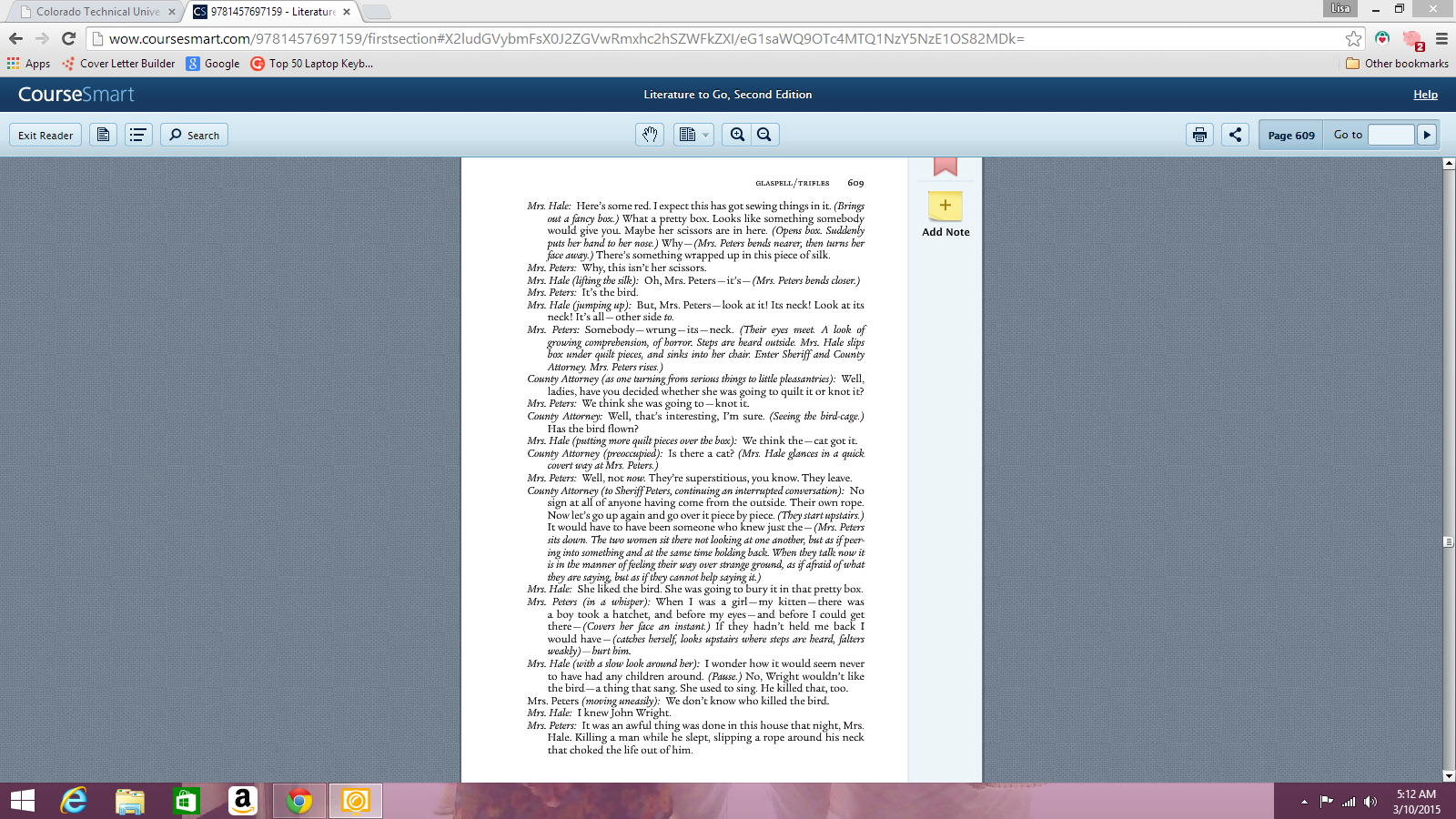Screen dimensions: 1456x819
Task: Open the page view icon beside Exit Reader
Action: tap(103, 135)
